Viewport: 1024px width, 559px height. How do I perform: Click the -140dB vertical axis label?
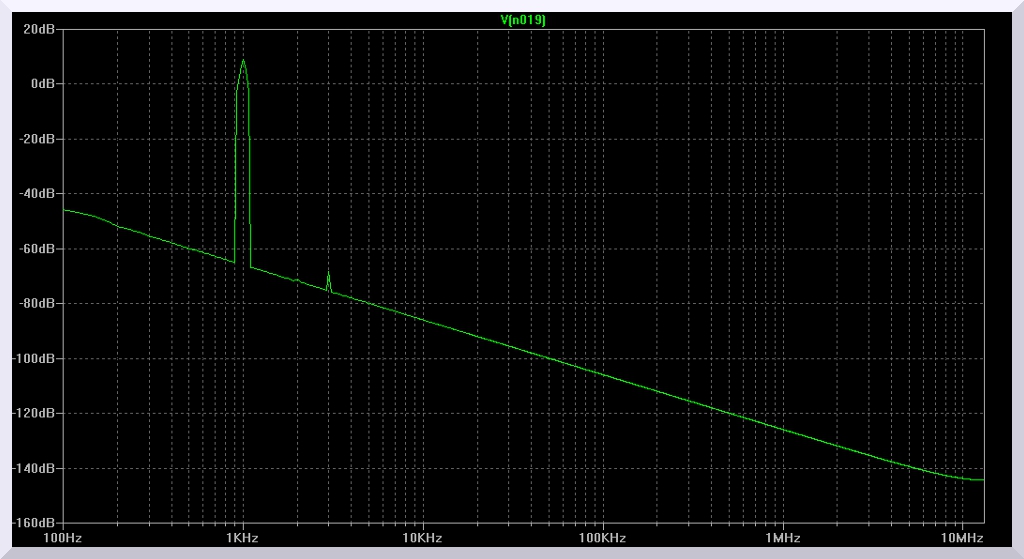point(37,468)
